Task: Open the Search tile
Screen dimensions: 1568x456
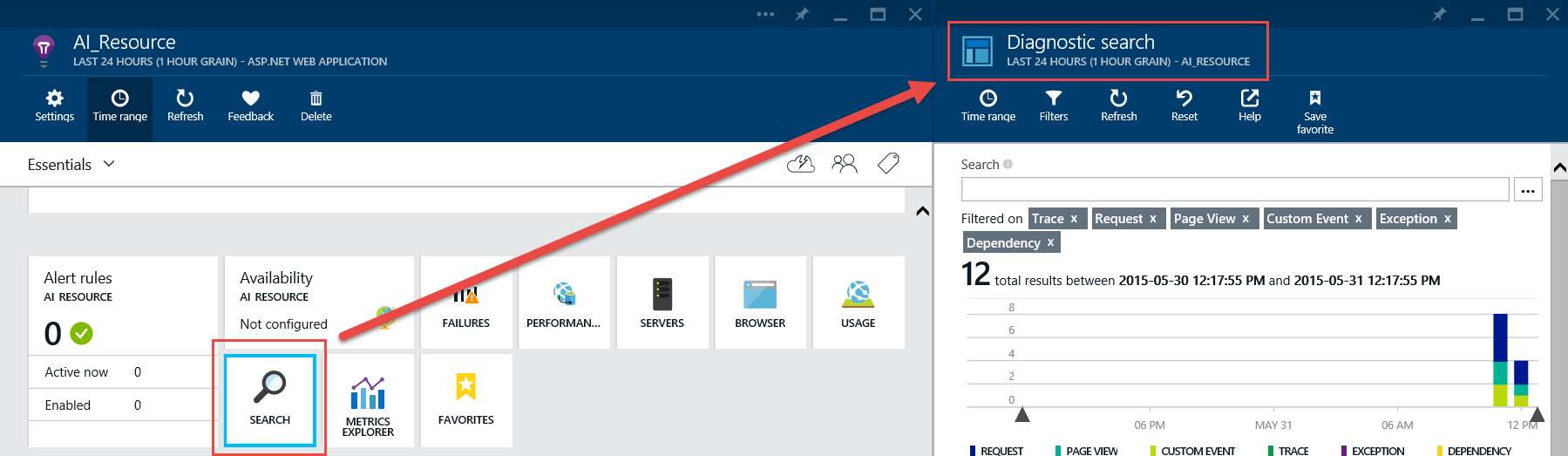Action: point(270,400)
